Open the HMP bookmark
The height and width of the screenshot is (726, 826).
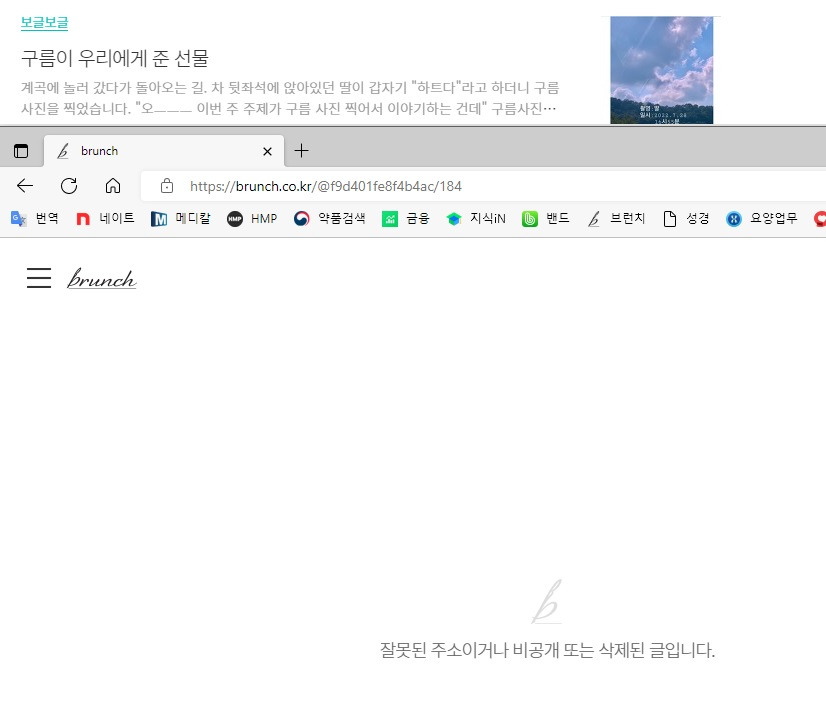tap(252, 219)
